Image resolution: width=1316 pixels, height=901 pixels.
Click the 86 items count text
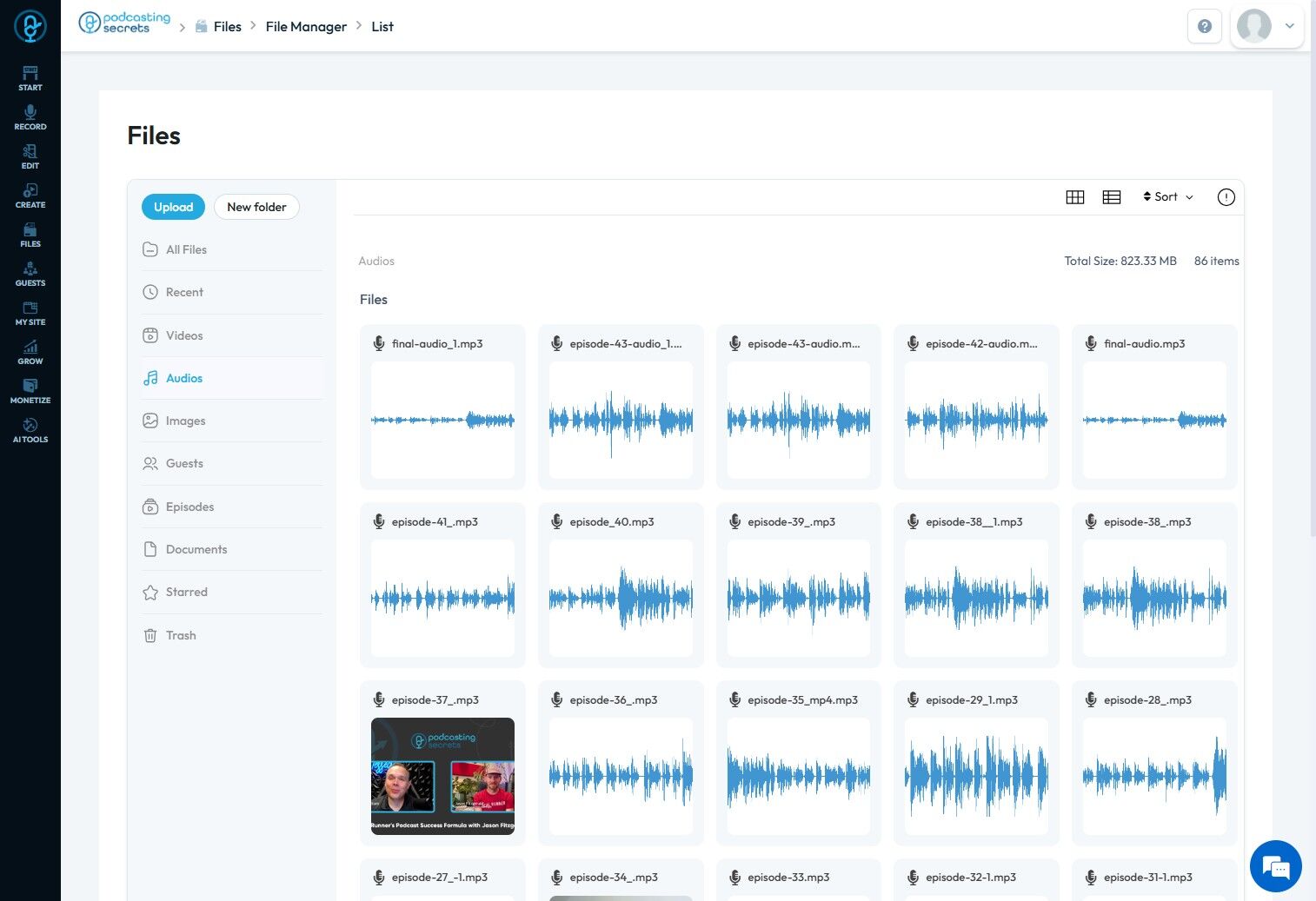tap(1216, 261)
